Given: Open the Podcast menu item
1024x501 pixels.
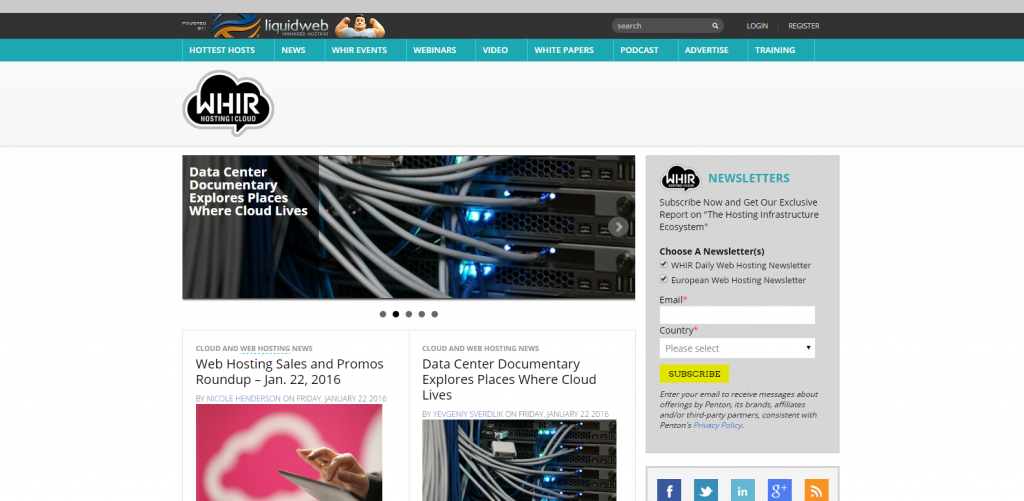Looking at the screenshot, I should (639, 50).
